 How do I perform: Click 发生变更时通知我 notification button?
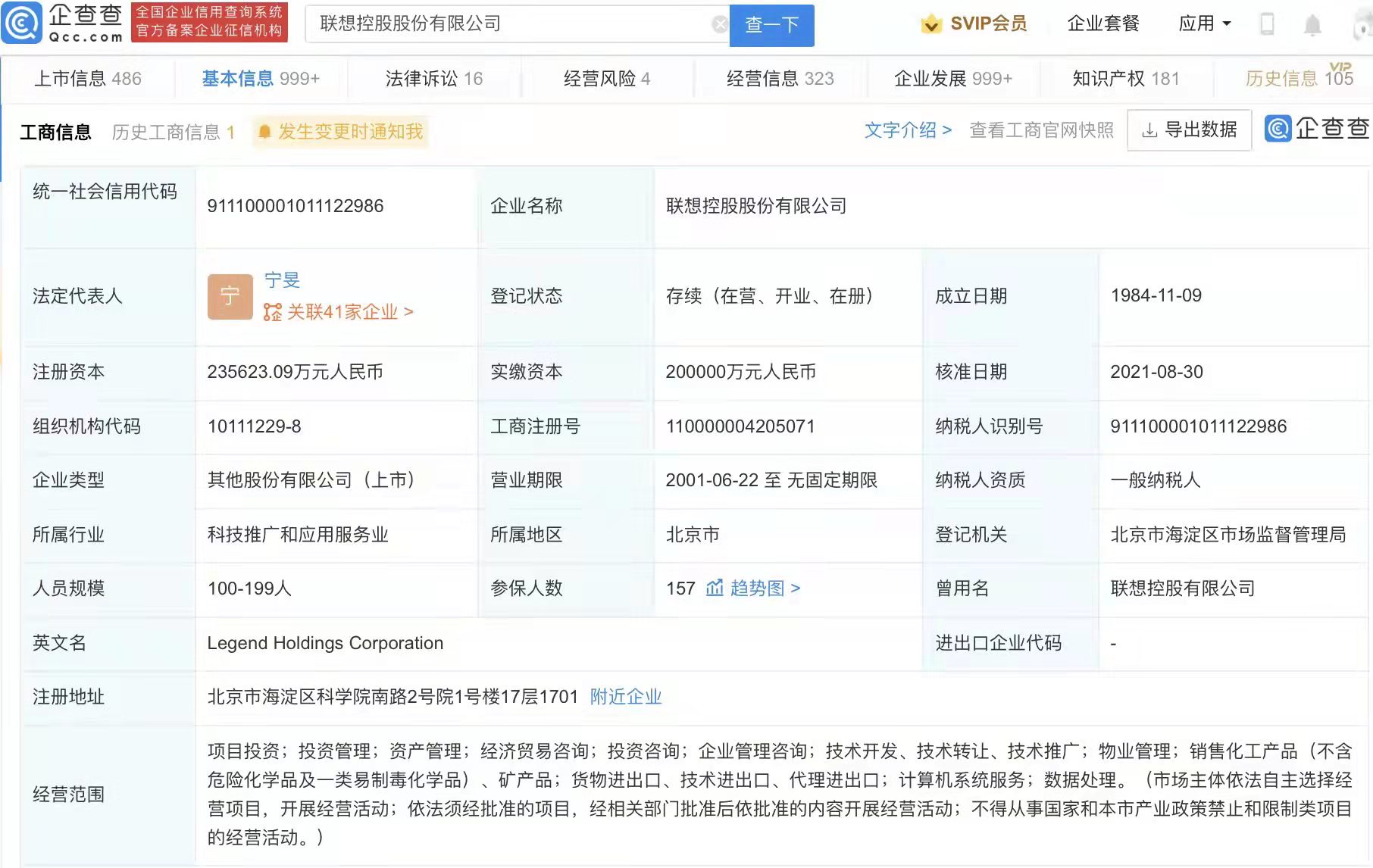coord(340,132)
